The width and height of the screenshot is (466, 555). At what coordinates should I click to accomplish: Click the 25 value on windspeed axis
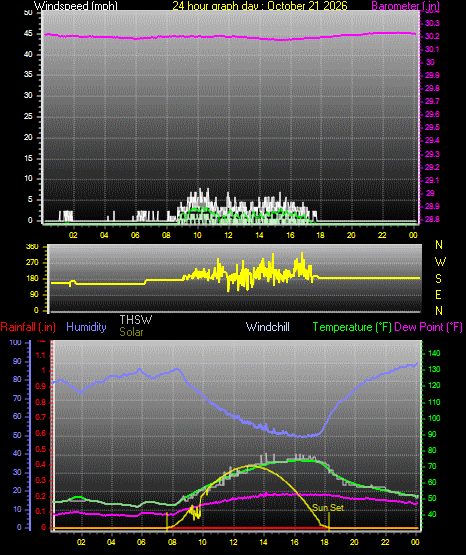[28, 116]
